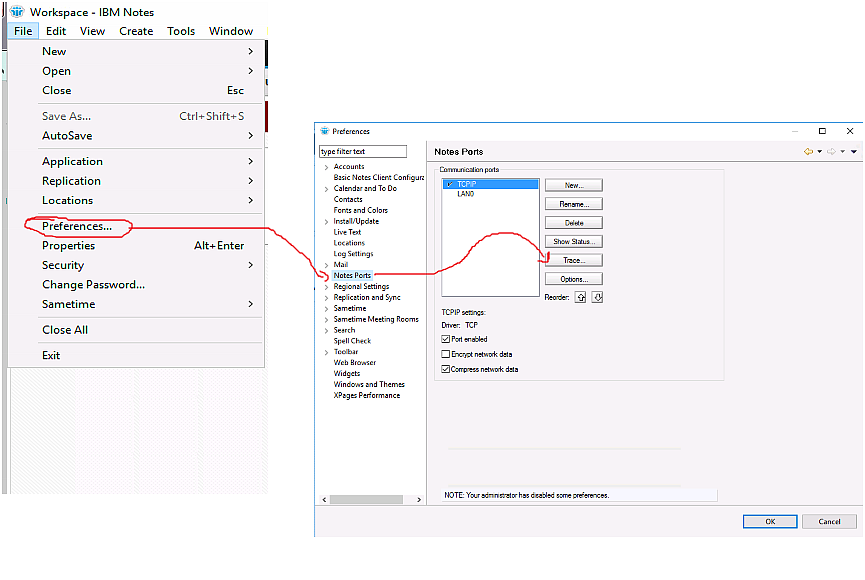Select Live Text preference page
Screen dimensions: 865x580
tap(348, 232)
